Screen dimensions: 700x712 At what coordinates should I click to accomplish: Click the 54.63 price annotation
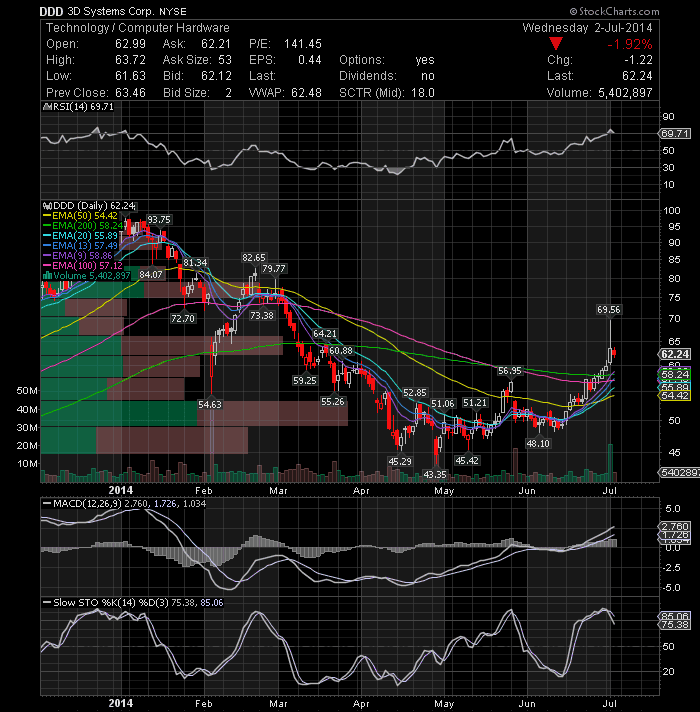[210, 404]
